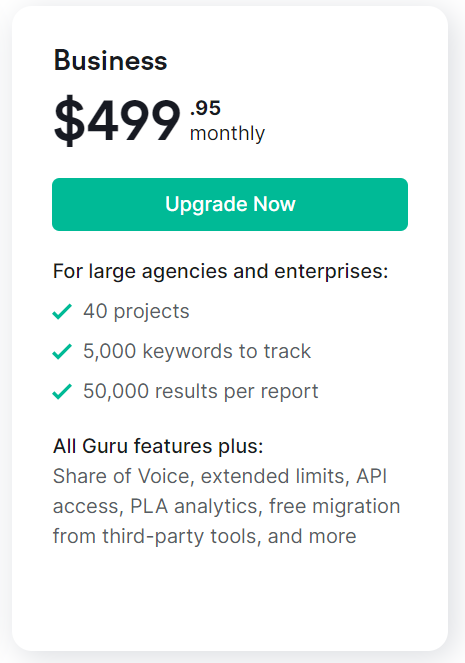
Task: Click the Share of Voice text
Action: [x=123, y=476]
